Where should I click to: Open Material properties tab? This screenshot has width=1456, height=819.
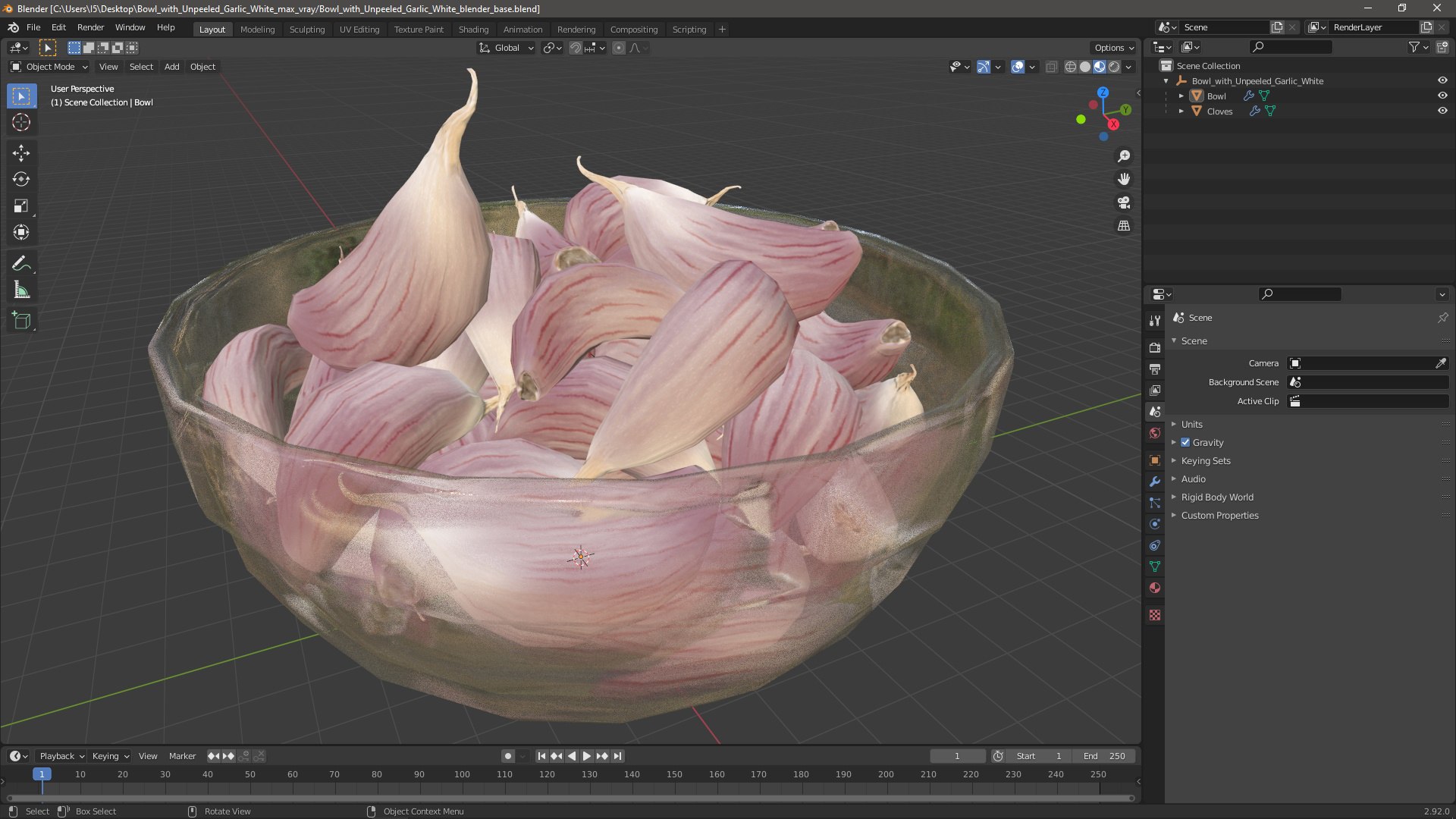pos(1155,588)
